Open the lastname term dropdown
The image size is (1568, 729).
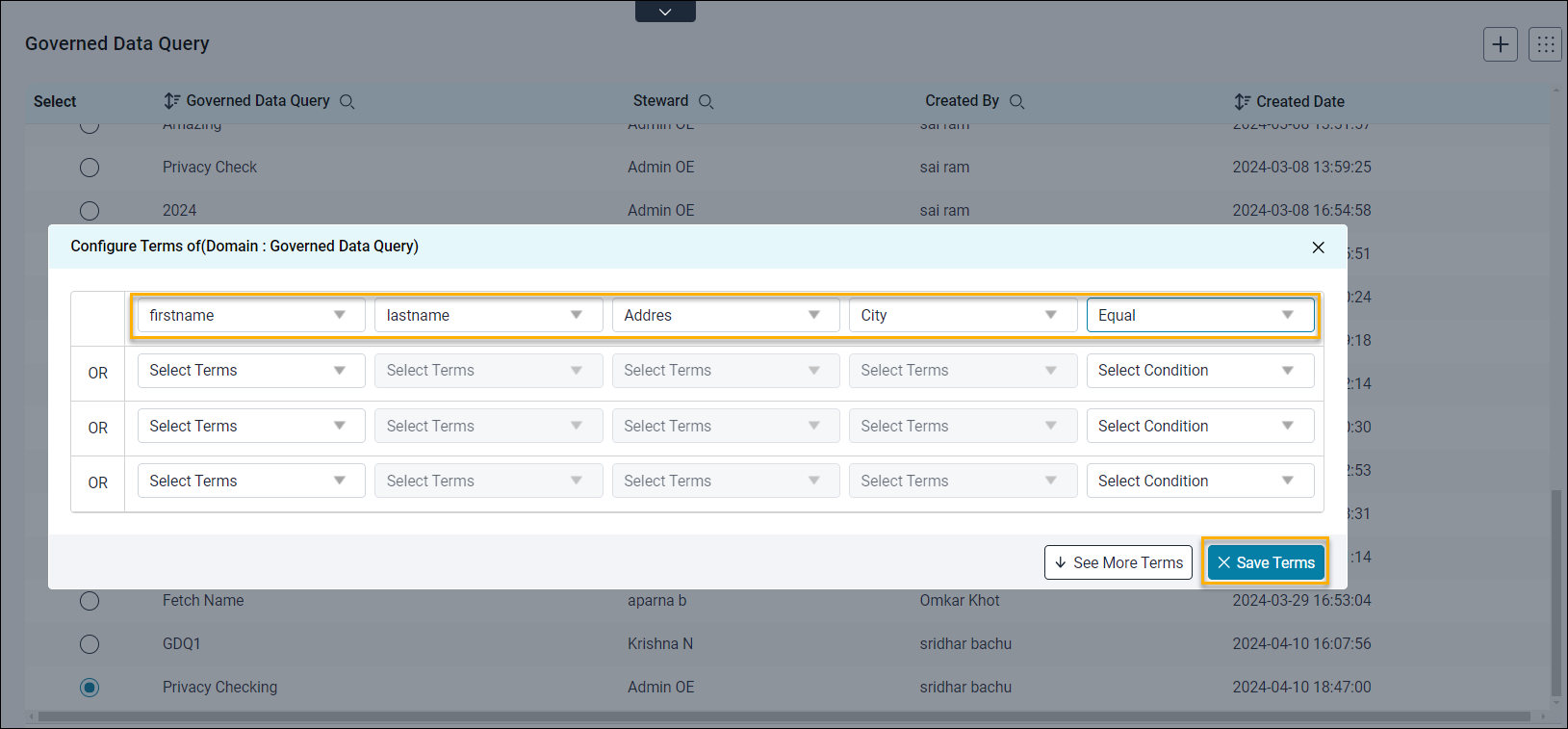(x=488, y=315)
